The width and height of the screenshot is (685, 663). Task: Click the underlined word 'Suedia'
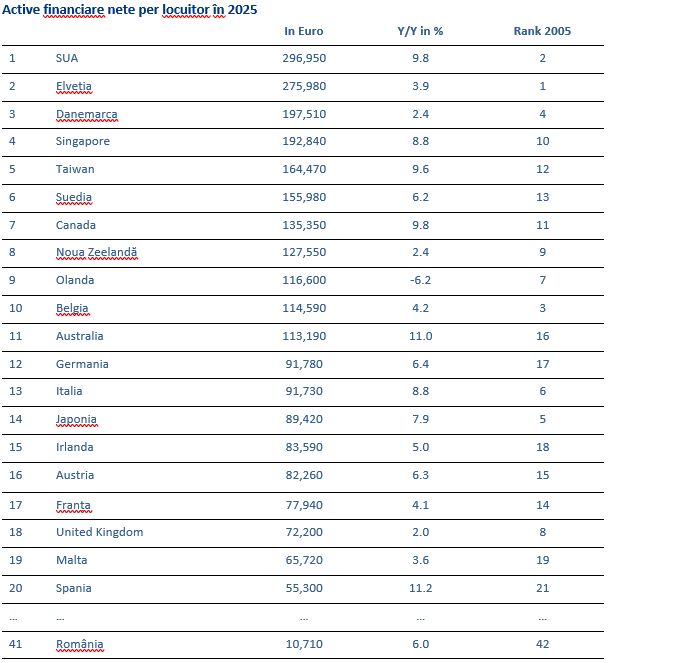tap(74, 197)
